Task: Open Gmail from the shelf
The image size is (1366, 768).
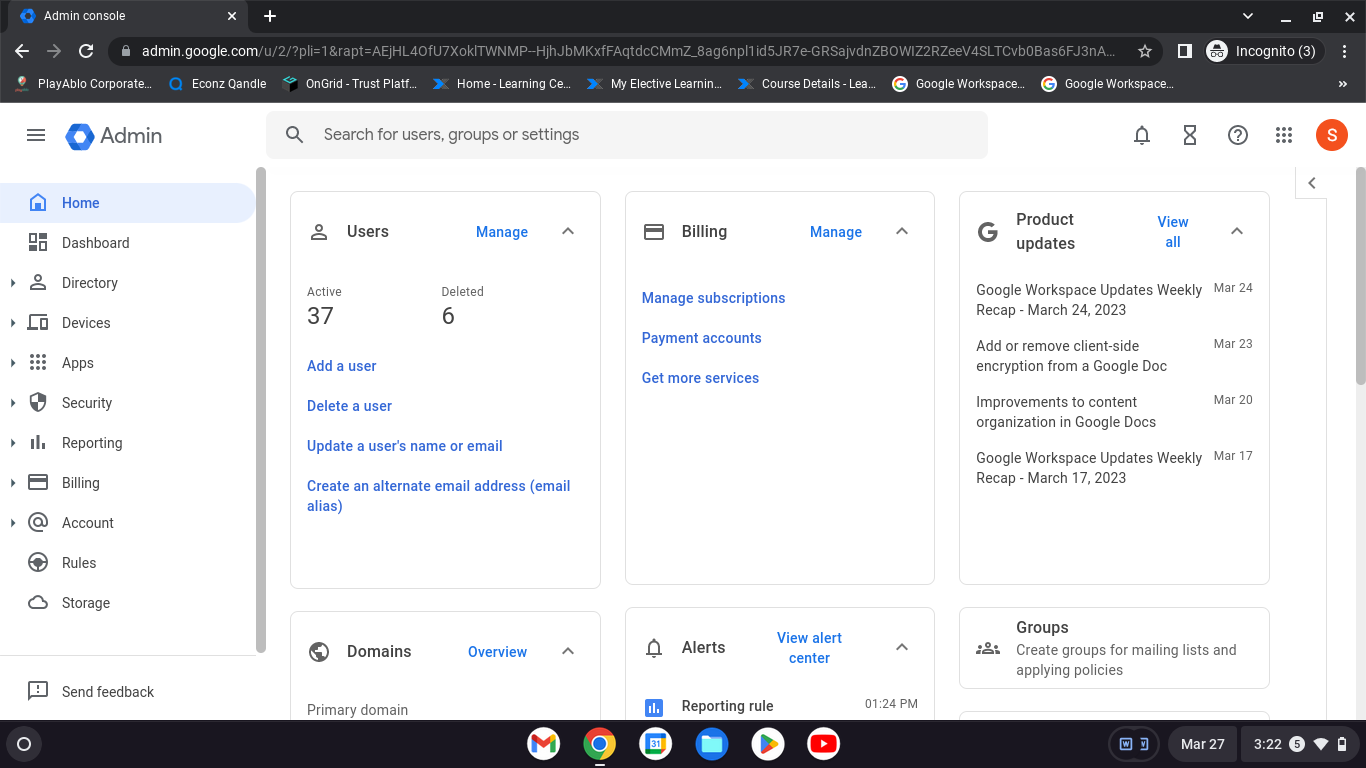Action: [x=544, y=744]
